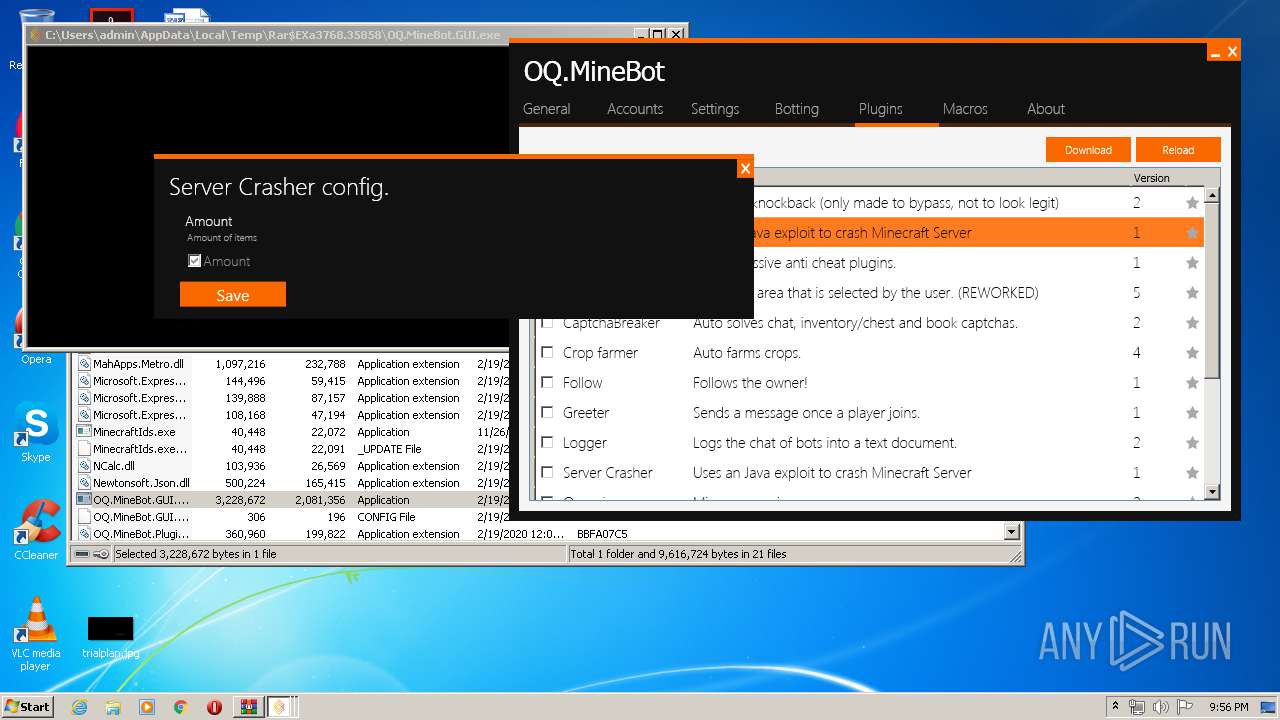Click the taskbar clock showing 9:56 PM
This screenshot has height=720, width=1280.
click(x=1228, y=707)
